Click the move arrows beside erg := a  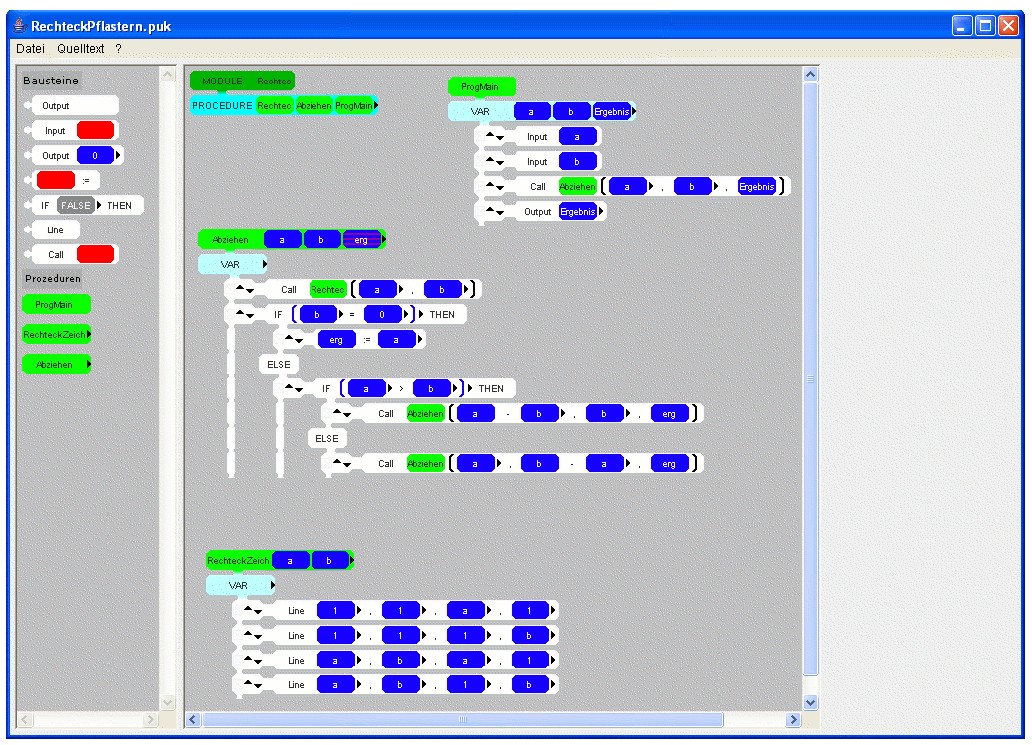click(x=294, y=340)
